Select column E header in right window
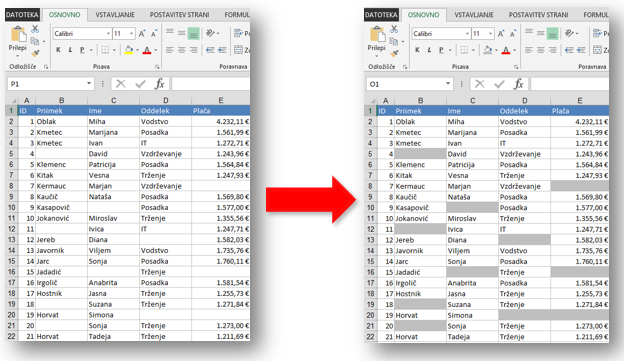624x361 pixels. click(579, 100)
